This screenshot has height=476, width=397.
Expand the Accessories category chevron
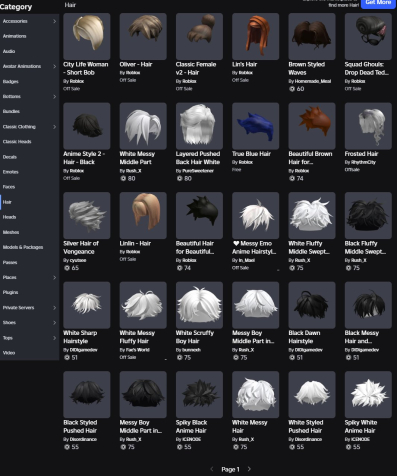(x=54, y=21)
